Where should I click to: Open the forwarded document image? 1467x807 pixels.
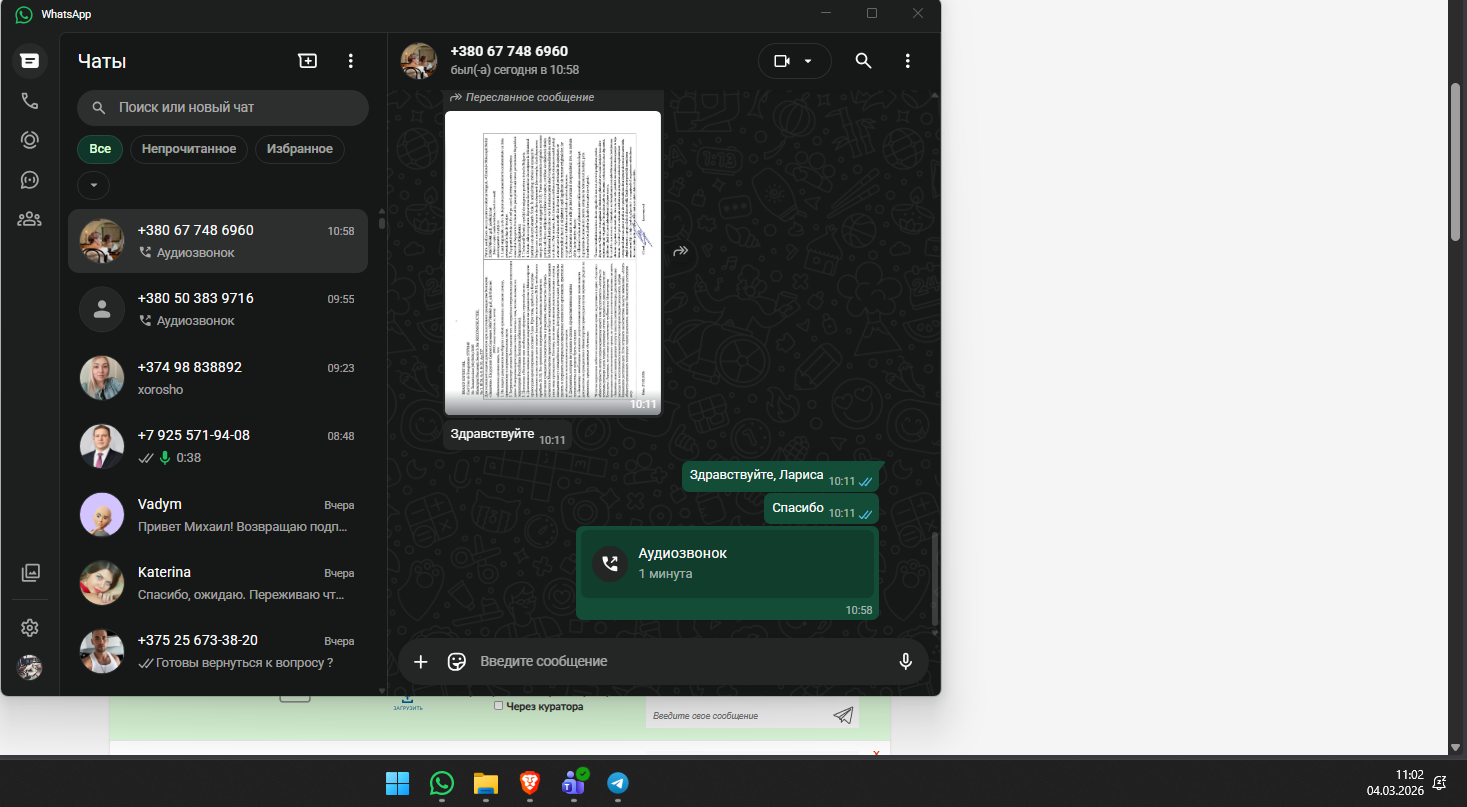[553, 263]
